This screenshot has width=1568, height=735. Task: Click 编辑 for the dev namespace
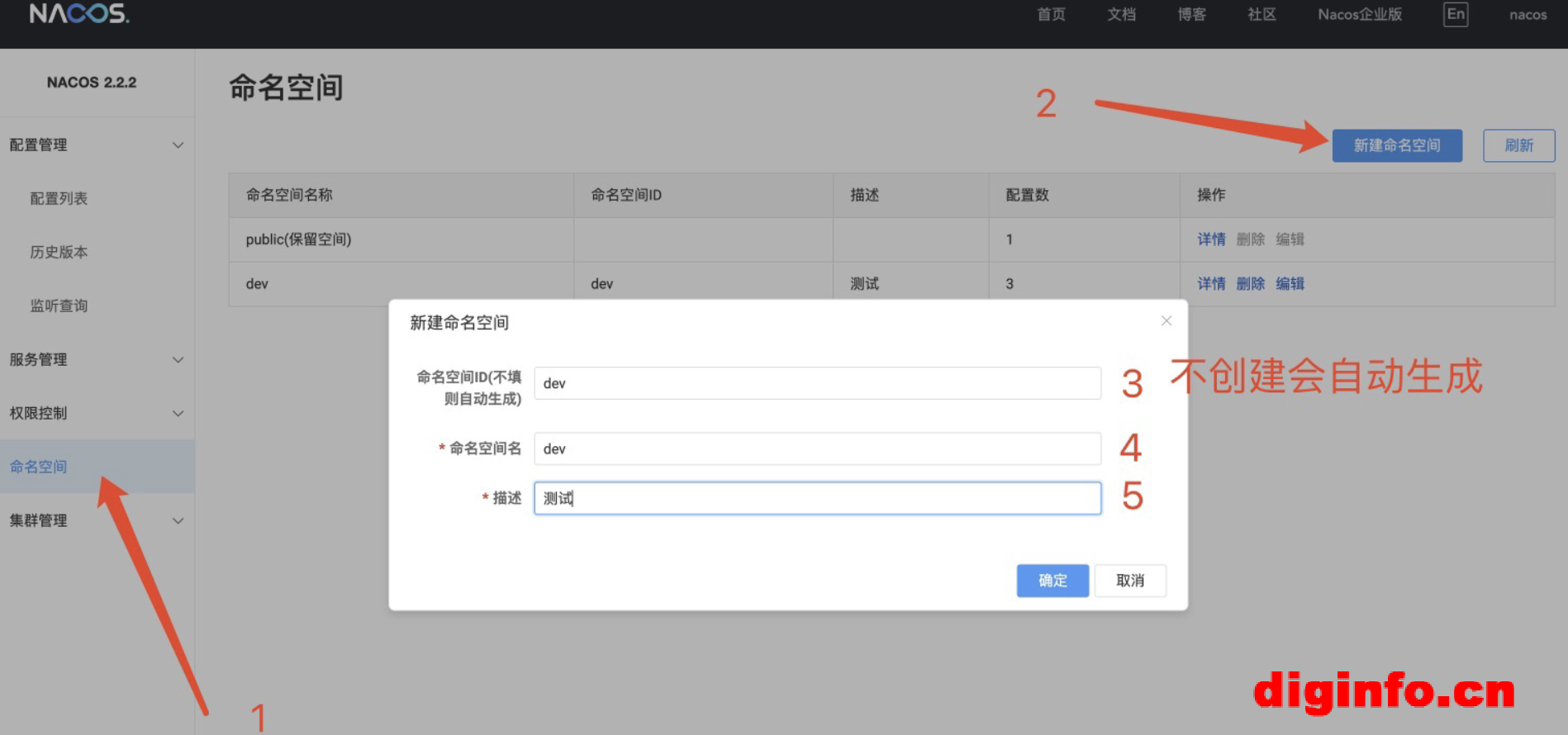[x=1290, y=284]
